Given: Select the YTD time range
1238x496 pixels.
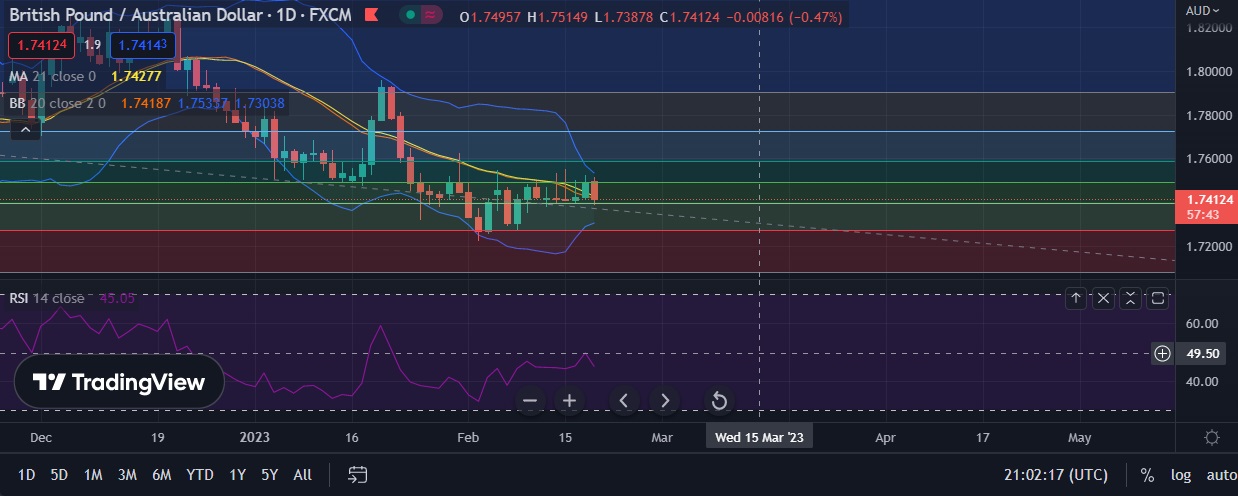Looking at the screenshot, I should point(199,475).
